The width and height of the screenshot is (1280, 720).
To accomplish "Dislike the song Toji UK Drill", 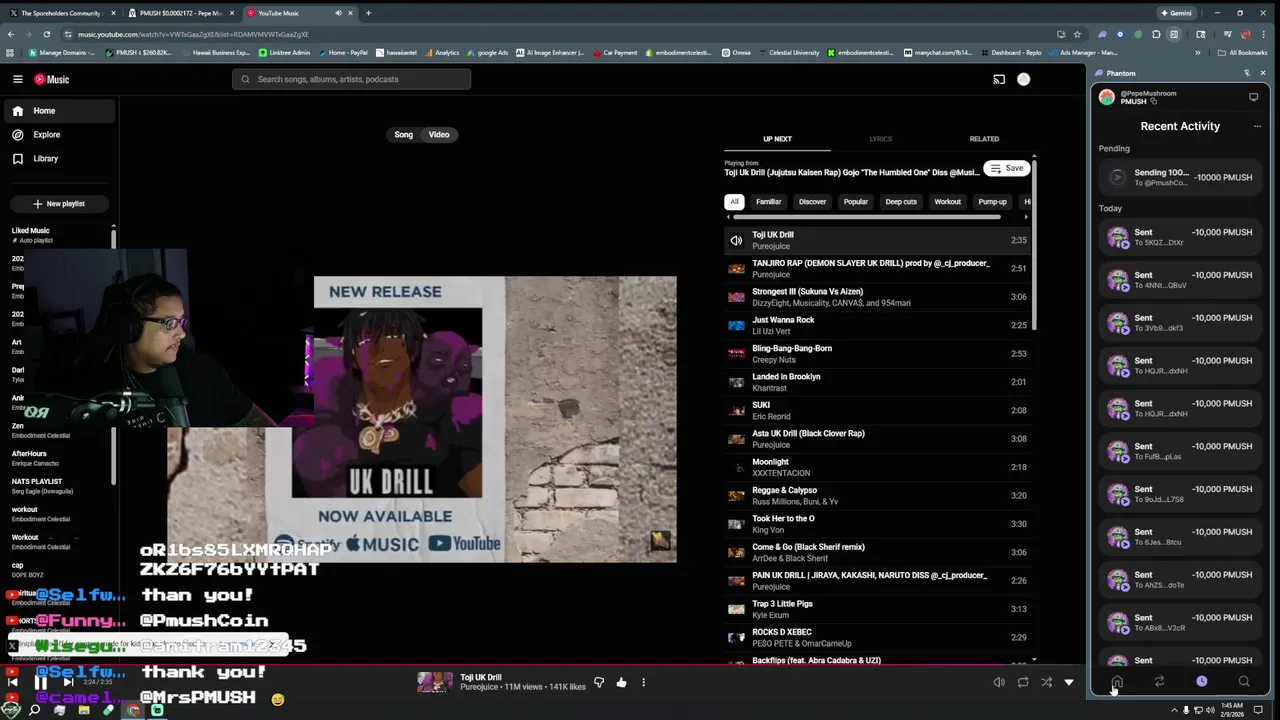I will (x=599, y=682).
